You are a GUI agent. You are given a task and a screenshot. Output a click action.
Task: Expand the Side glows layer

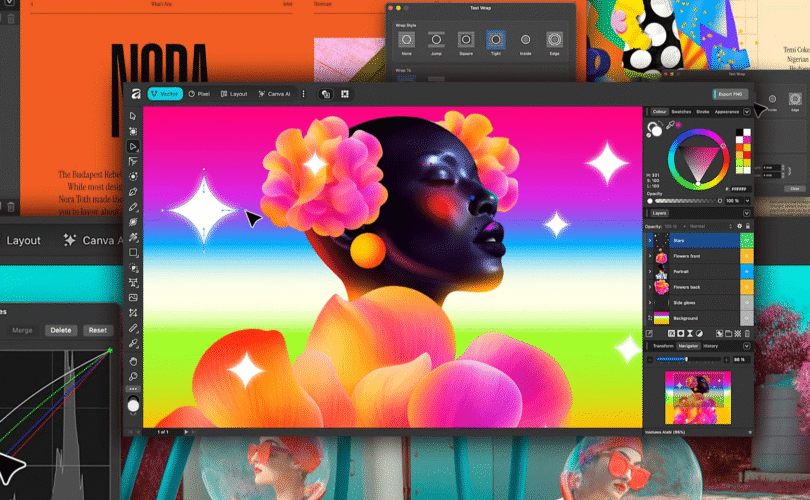650,302
